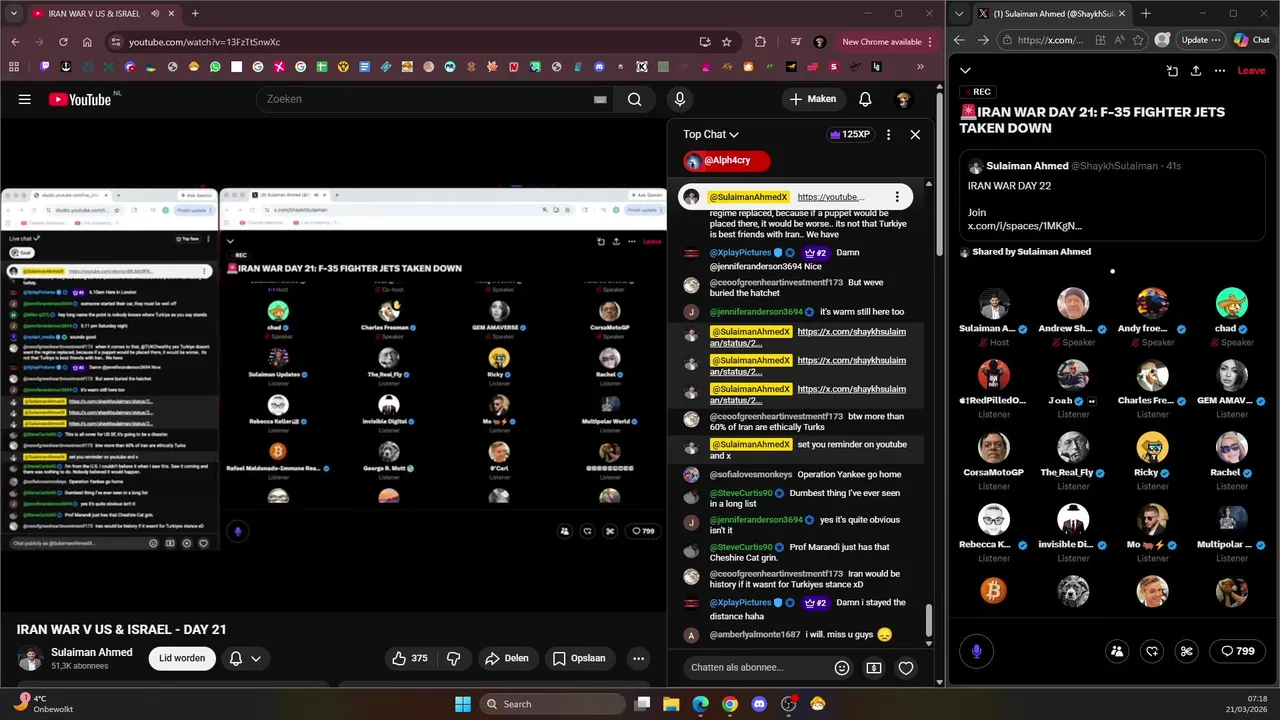Unmute microphone in X Space

pyautogui.click(x=977, y=651)
